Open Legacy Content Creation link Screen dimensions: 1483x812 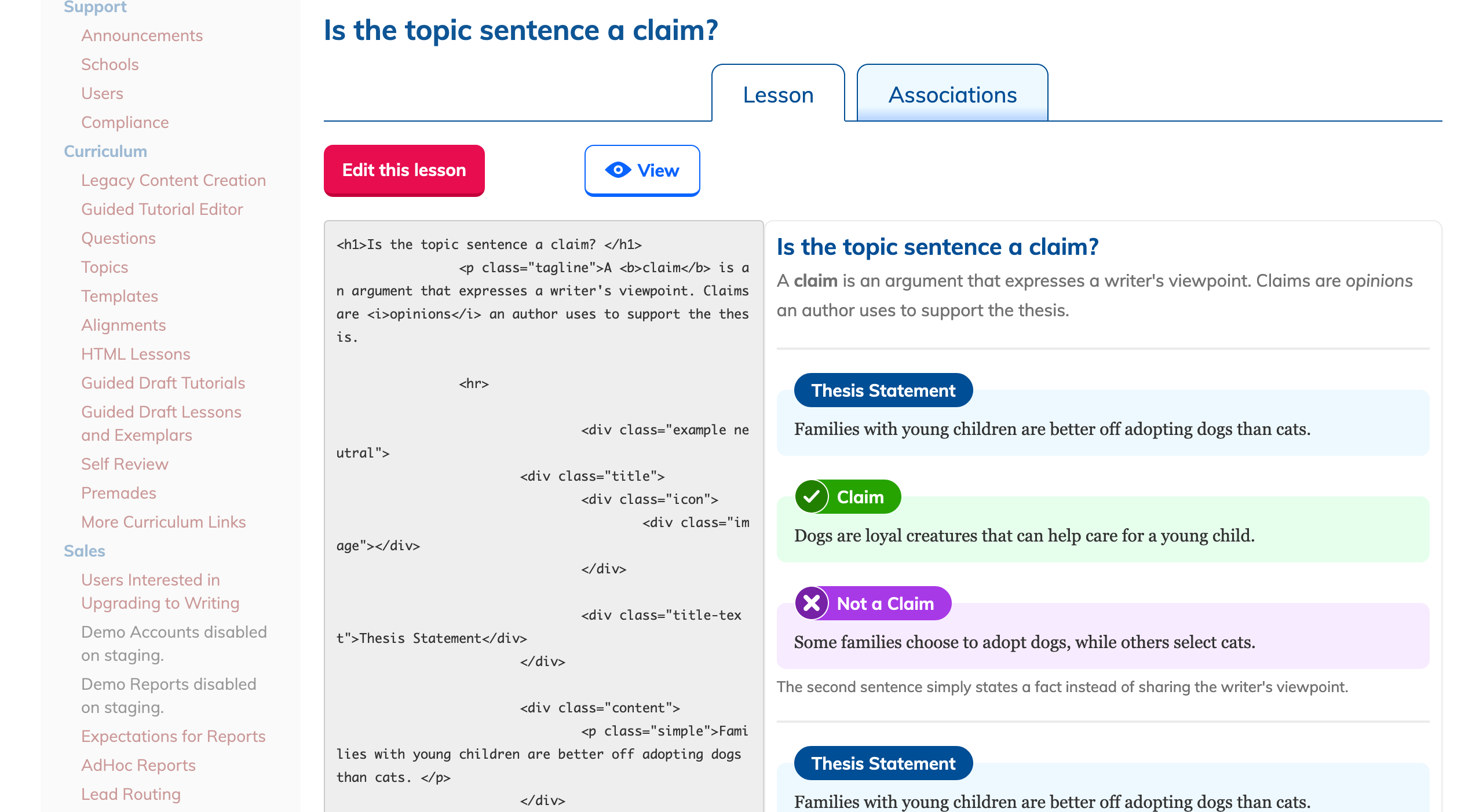point(173,181)
